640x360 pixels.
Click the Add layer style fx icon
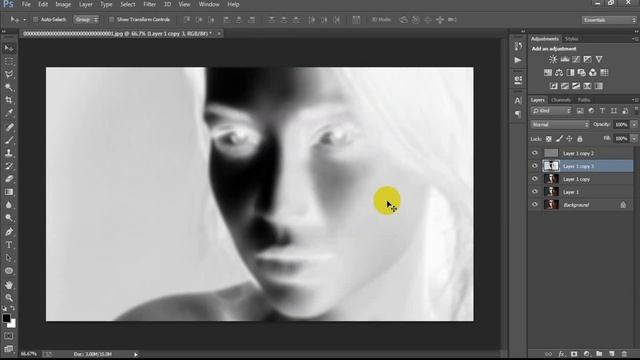562,354
